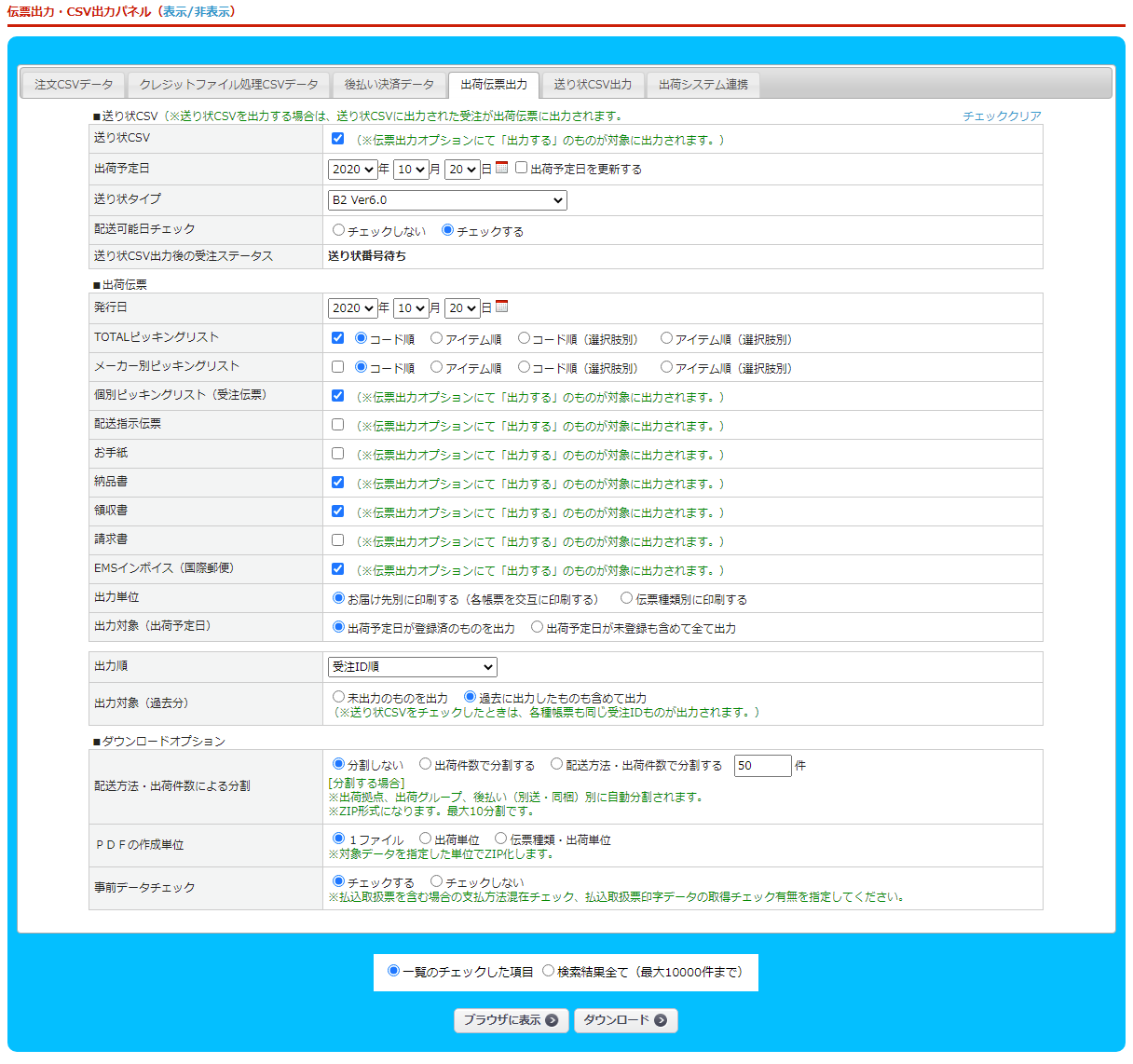This screenshot has height=1064, width=1133.
Task: Choose 伝票種類別に印刷する radio option
Action: click(627, 598)
